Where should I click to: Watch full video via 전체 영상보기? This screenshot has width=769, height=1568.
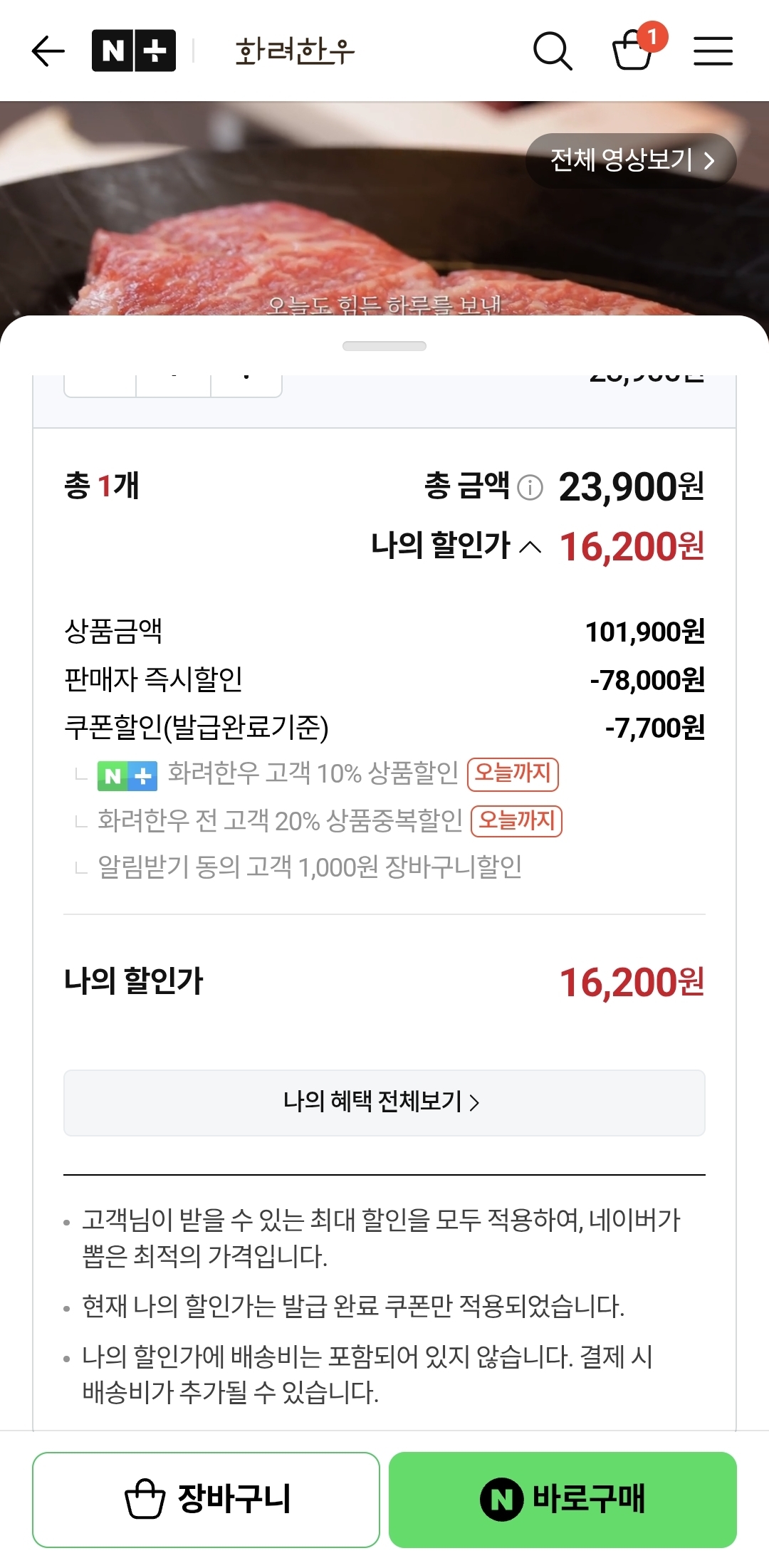(631, 160)
